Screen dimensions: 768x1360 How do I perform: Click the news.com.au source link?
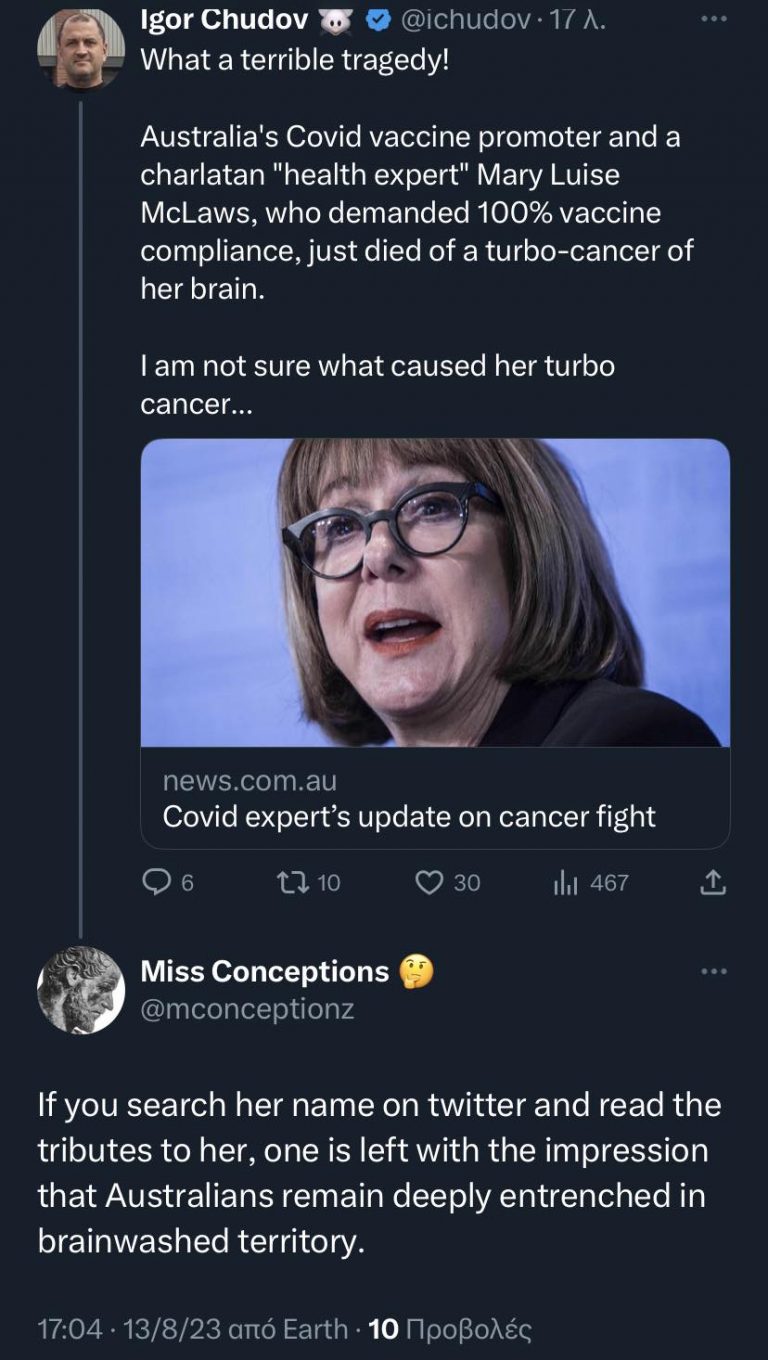pos(249,780)
